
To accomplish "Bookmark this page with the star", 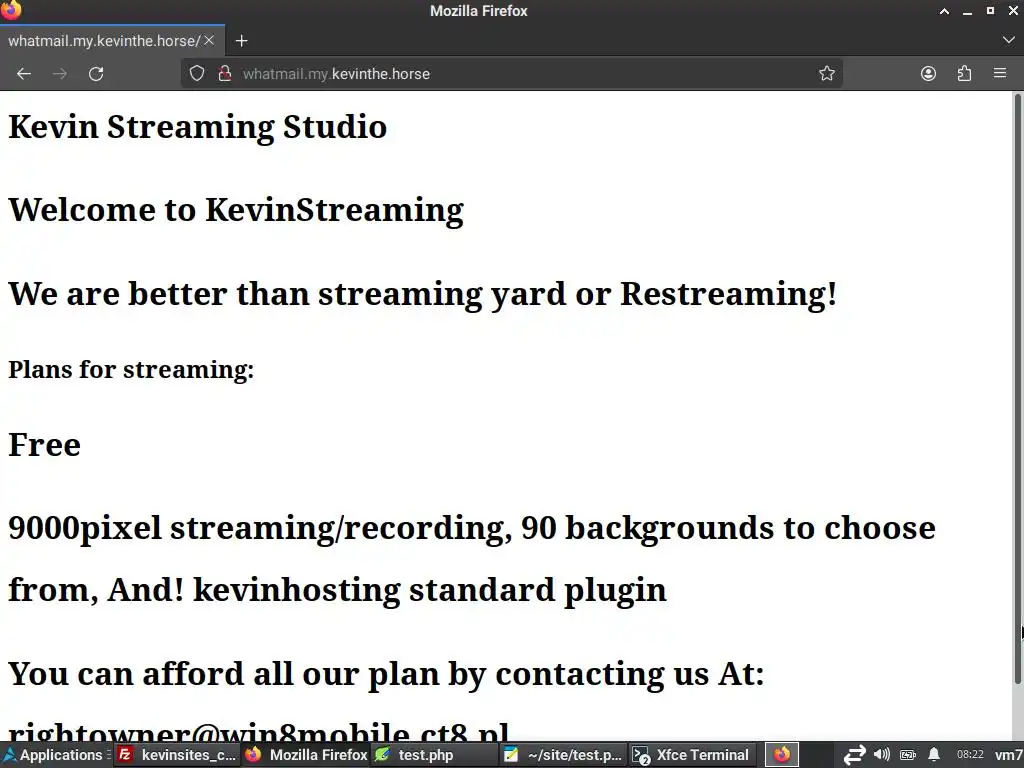I will click(x=827, y=73).
